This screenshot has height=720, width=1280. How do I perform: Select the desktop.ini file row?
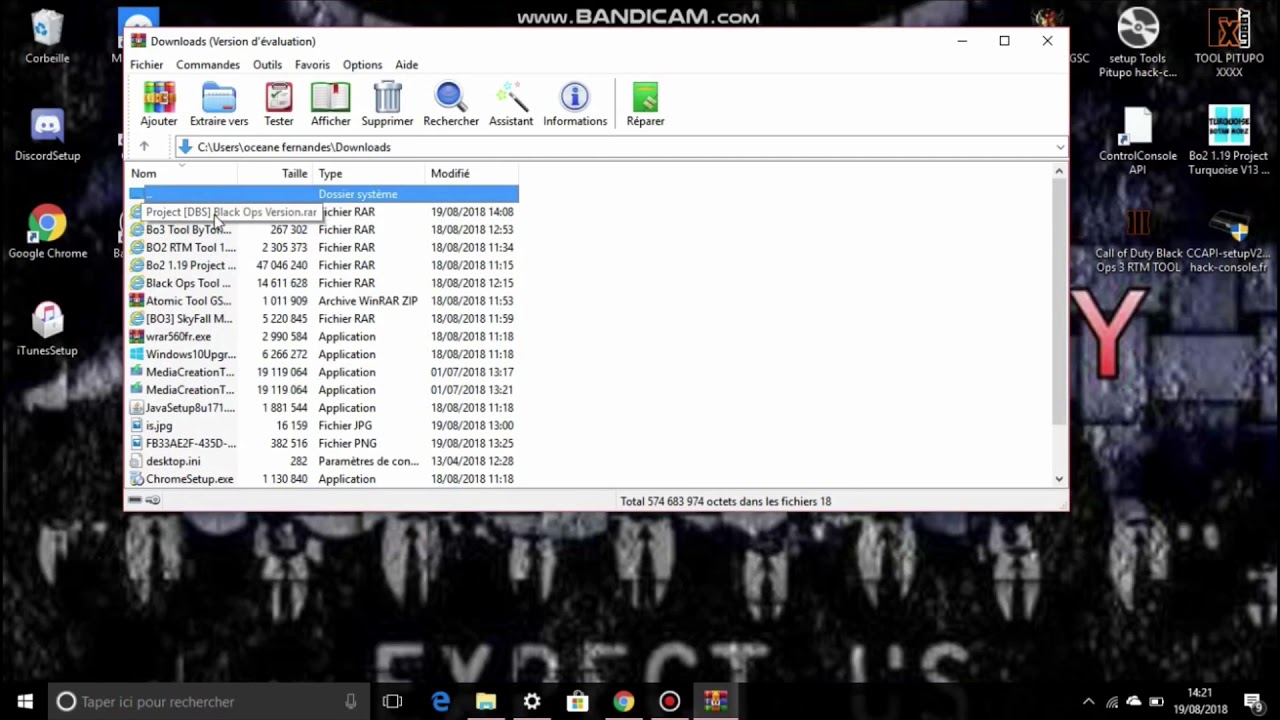(323, 461)
